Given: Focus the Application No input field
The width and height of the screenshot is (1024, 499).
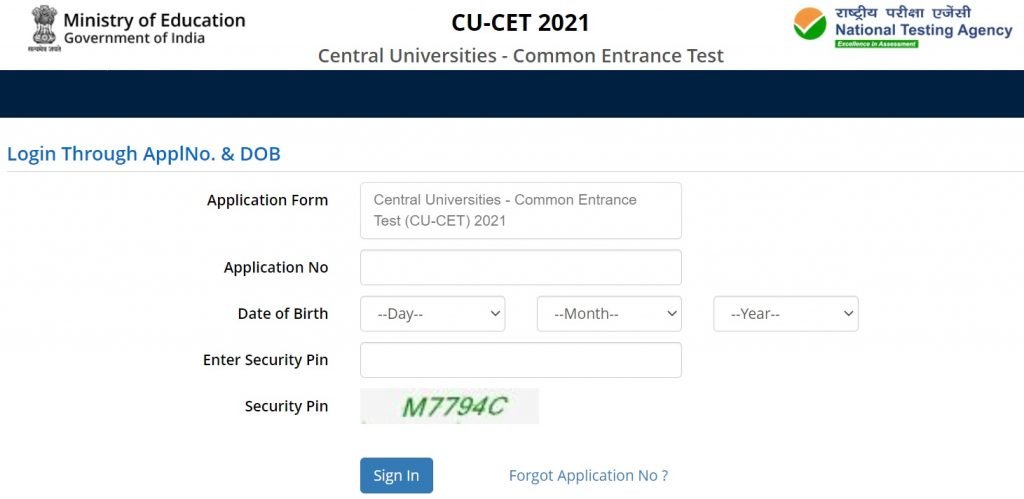Looking at the screenshot, I should pyautogui.click(x=520, y=268).
